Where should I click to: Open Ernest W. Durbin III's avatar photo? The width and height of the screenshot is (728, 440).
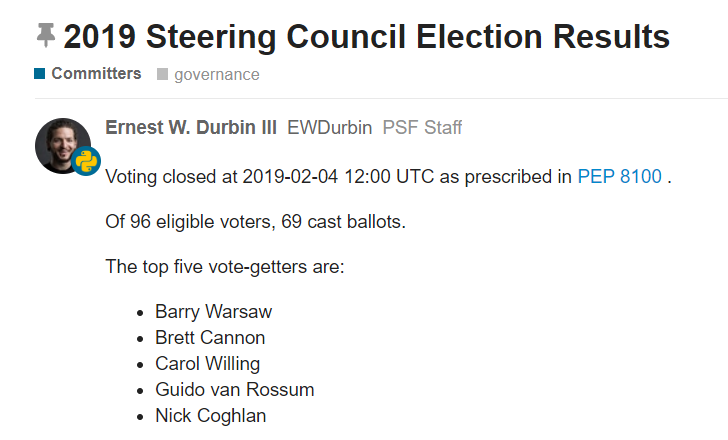tap(61, 143)
